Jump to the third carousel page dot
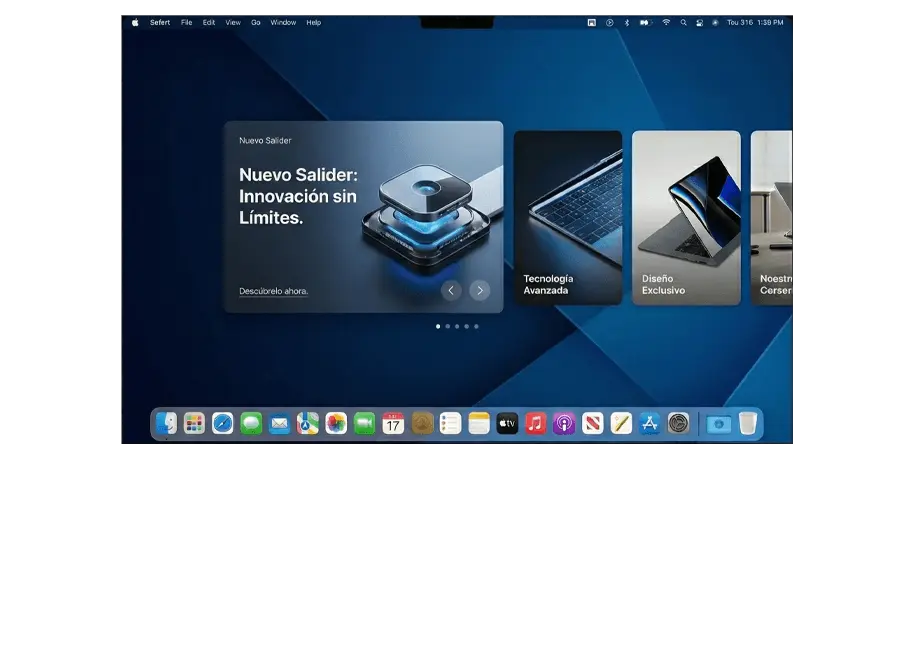Image resolution: width=914 pixels, height=650 pixels. coord(457,326)
